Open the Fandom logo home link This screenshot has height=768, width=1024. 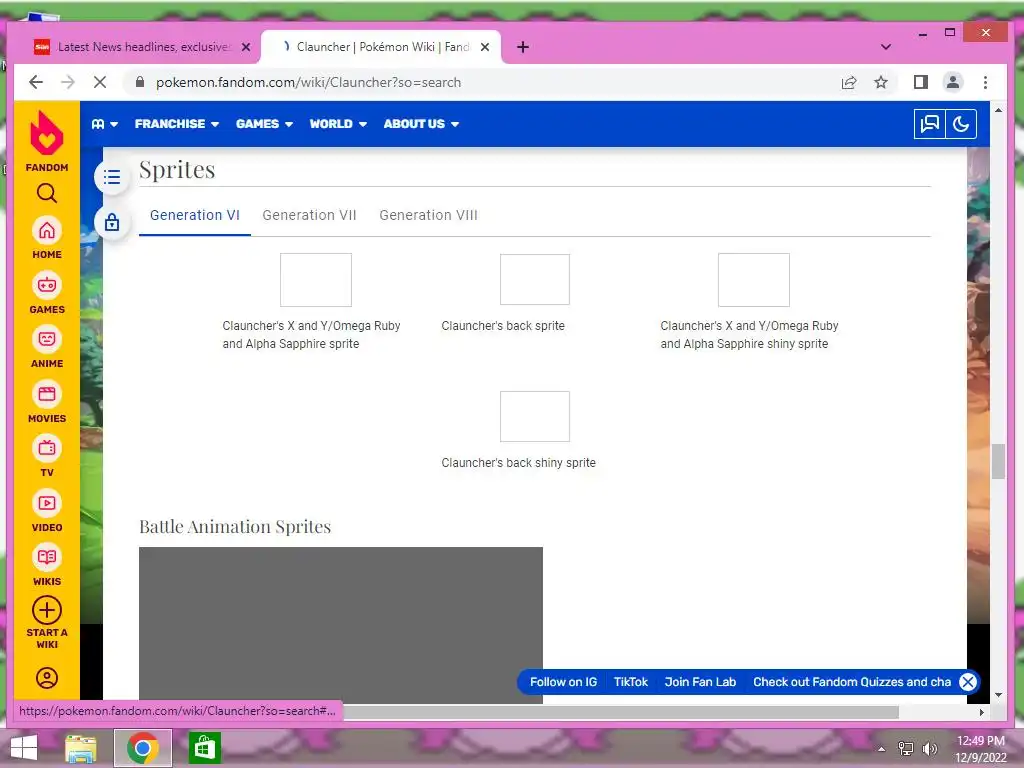pos(46,140)
